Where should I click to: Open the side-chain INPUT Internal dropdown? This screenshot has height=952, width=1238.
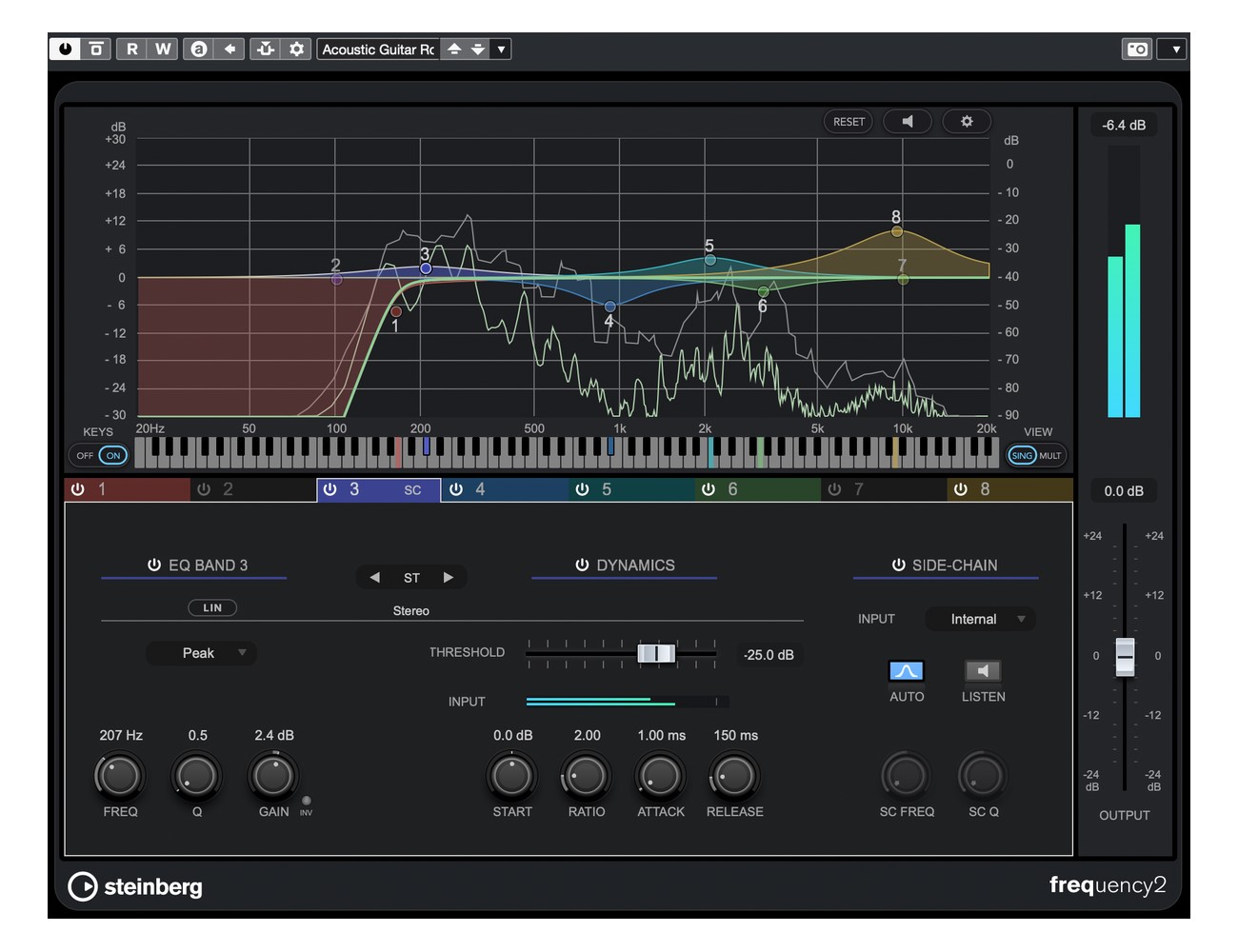tap(980, 619)
